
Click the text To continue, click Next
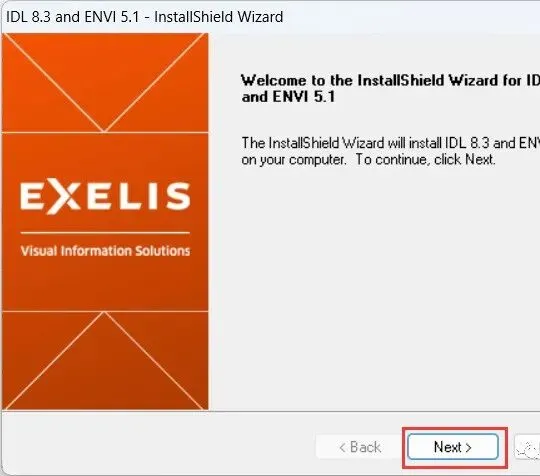coord(425,160)
